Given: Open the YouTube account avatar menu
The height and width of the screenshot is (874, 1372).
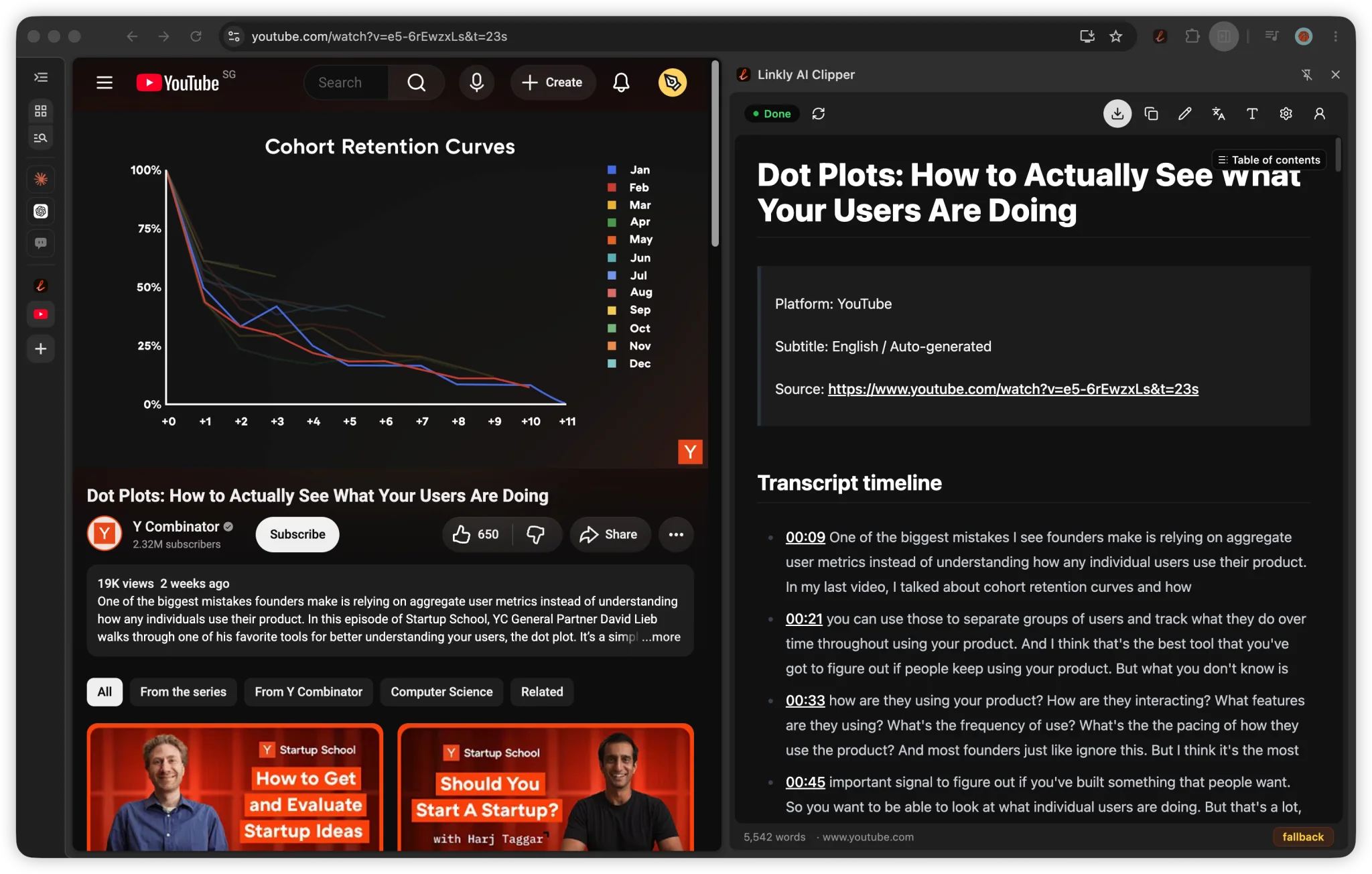Looking at the screenshot, I should click(673, 82).
